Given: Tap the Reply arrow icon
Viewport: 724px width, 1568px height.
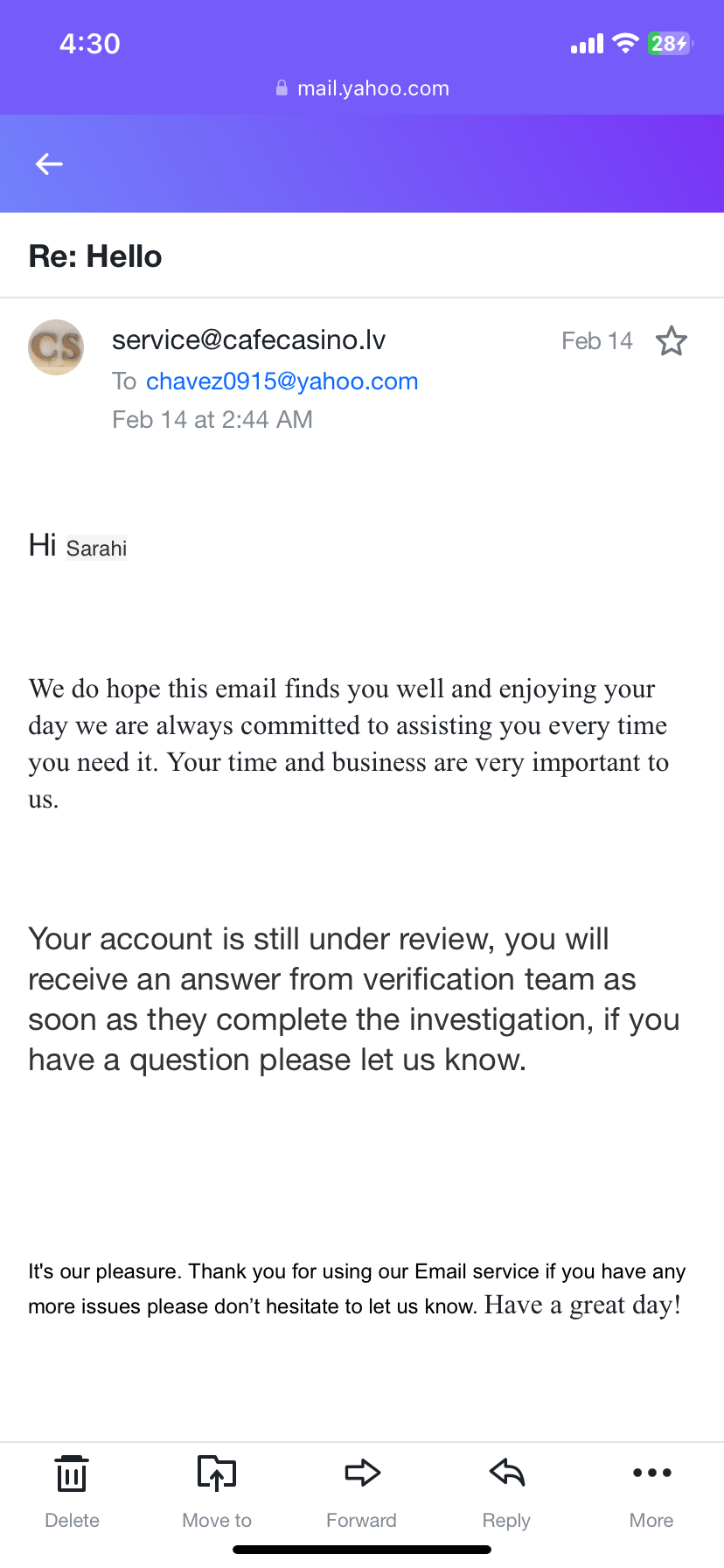Looking at the screenshot, I should tap(507, 1473).
